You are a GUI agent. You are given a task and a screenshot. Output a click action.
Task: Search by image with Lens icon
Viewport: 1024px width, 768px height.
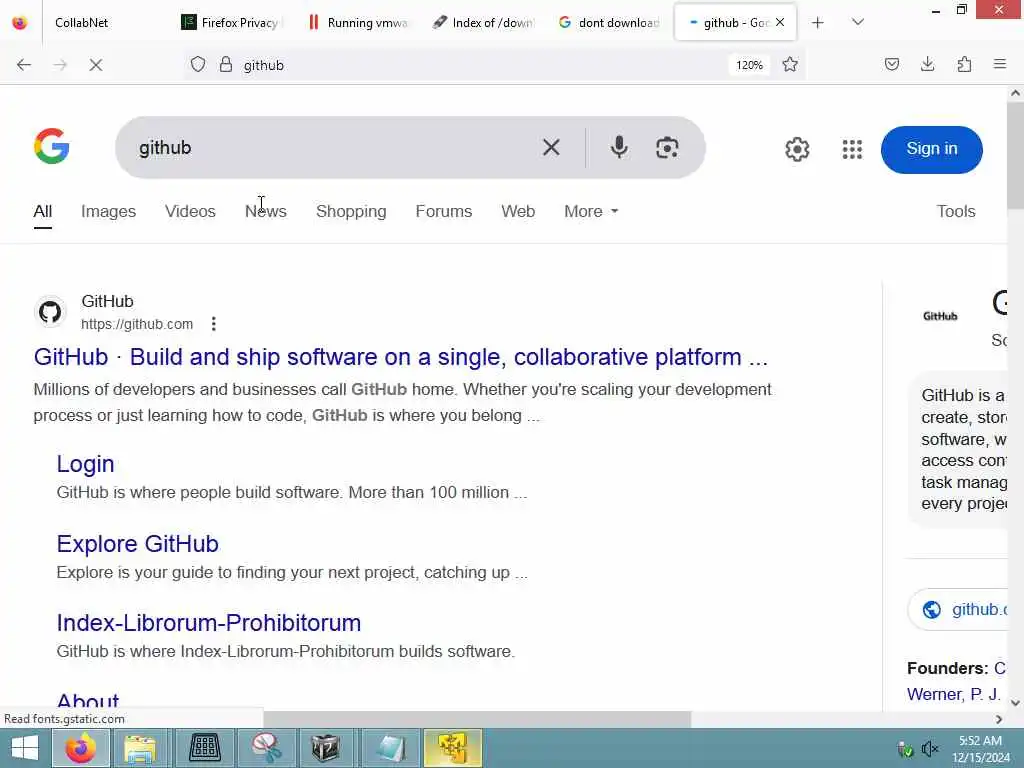(667, 148)
